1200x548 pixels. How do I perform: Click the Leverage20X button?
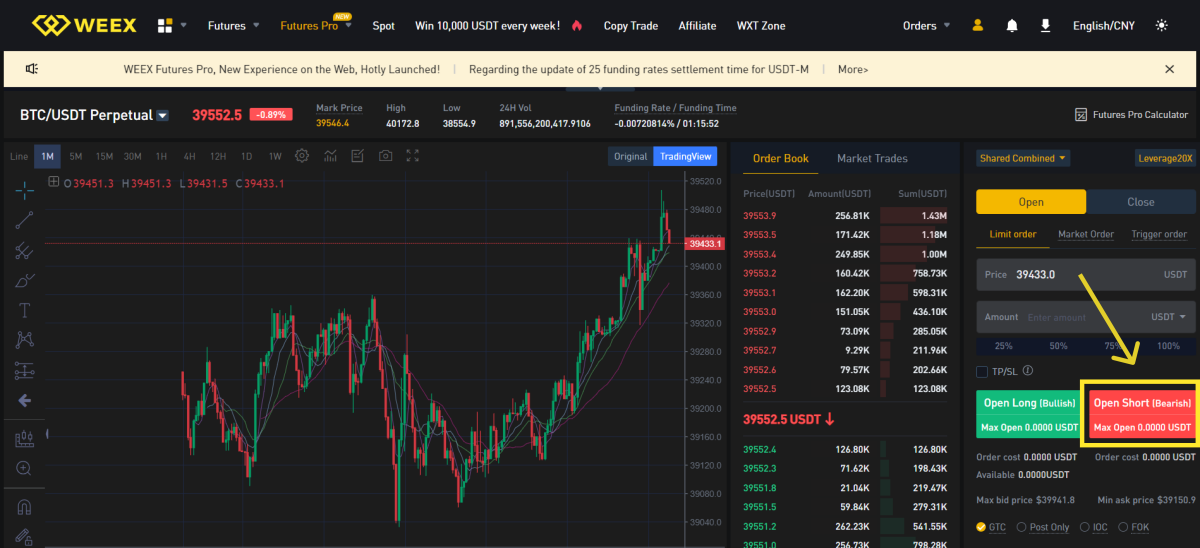(1165, 158)
